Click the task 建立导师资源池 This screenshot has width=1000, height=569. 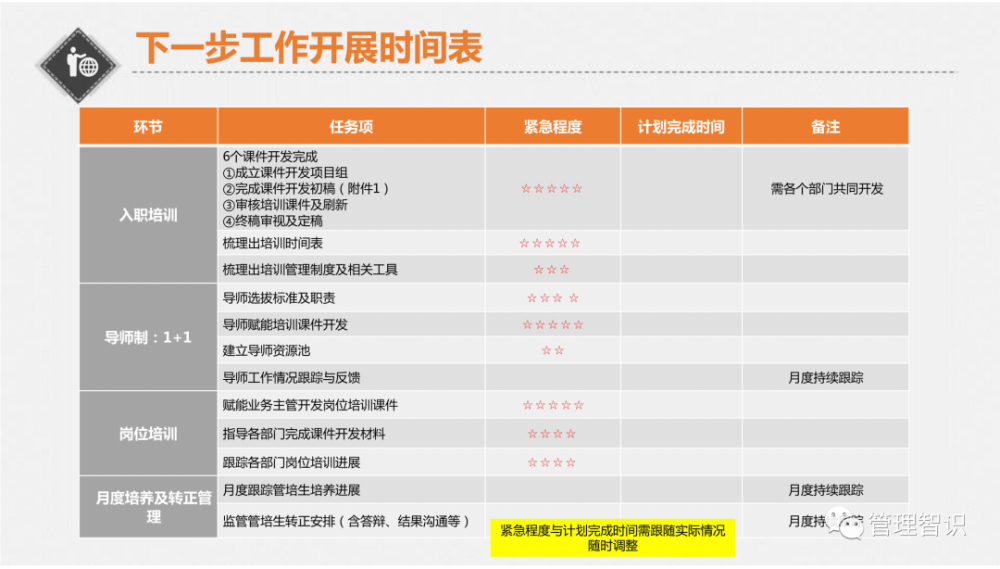point(266,350)
